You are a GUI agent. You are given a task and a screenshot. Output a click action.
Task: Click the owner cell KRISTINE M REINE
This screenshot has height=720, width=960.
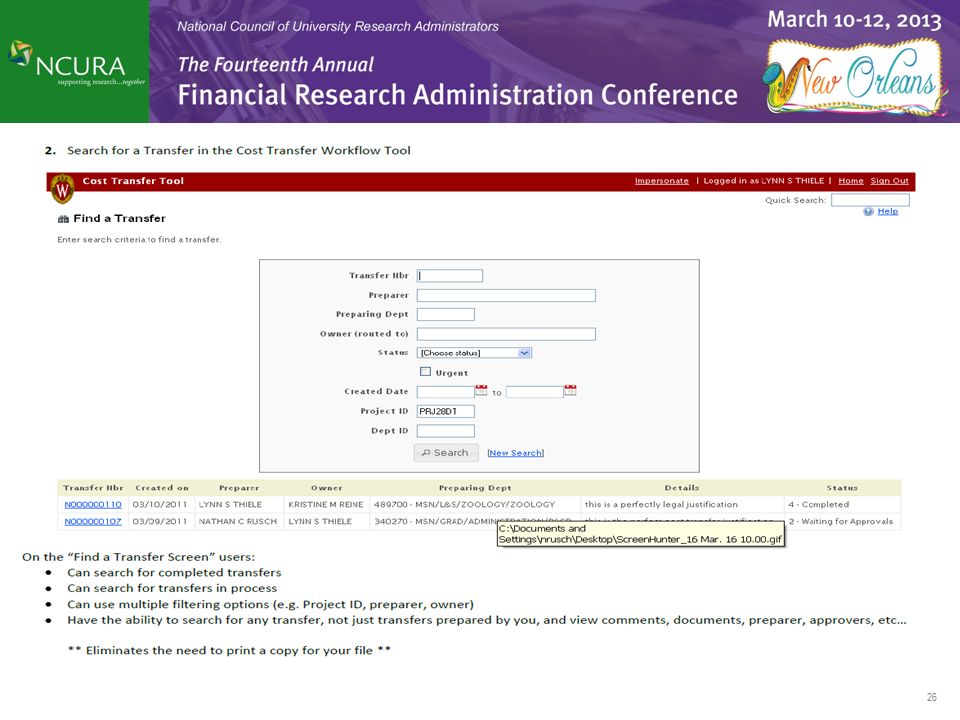click(x=326, y=504)
